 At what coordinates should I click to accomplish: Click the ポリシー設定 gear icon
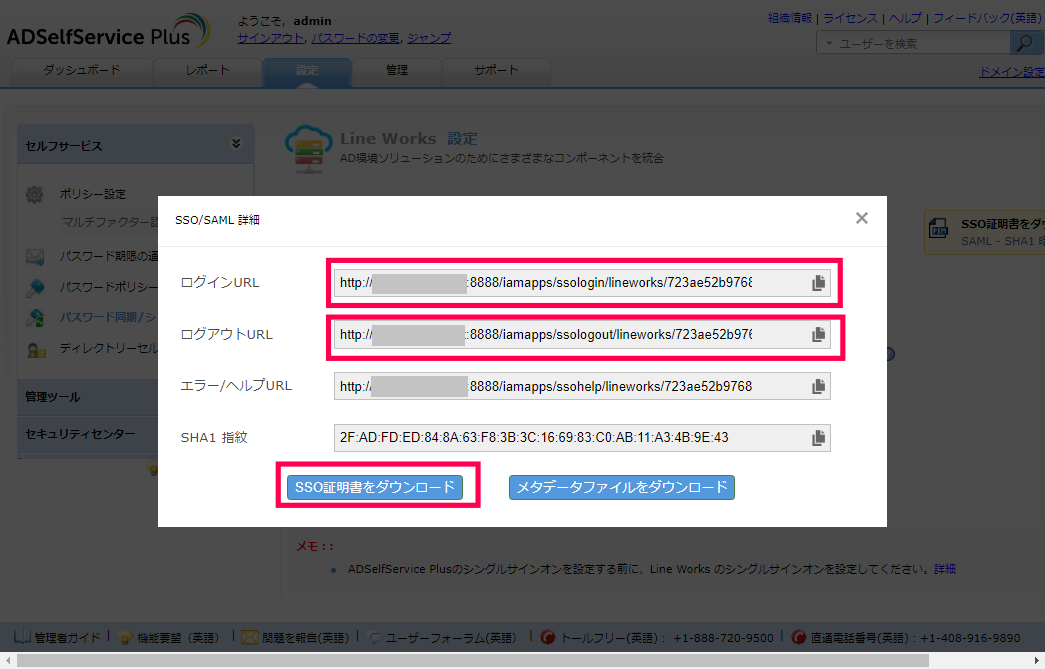pos(35,195)
